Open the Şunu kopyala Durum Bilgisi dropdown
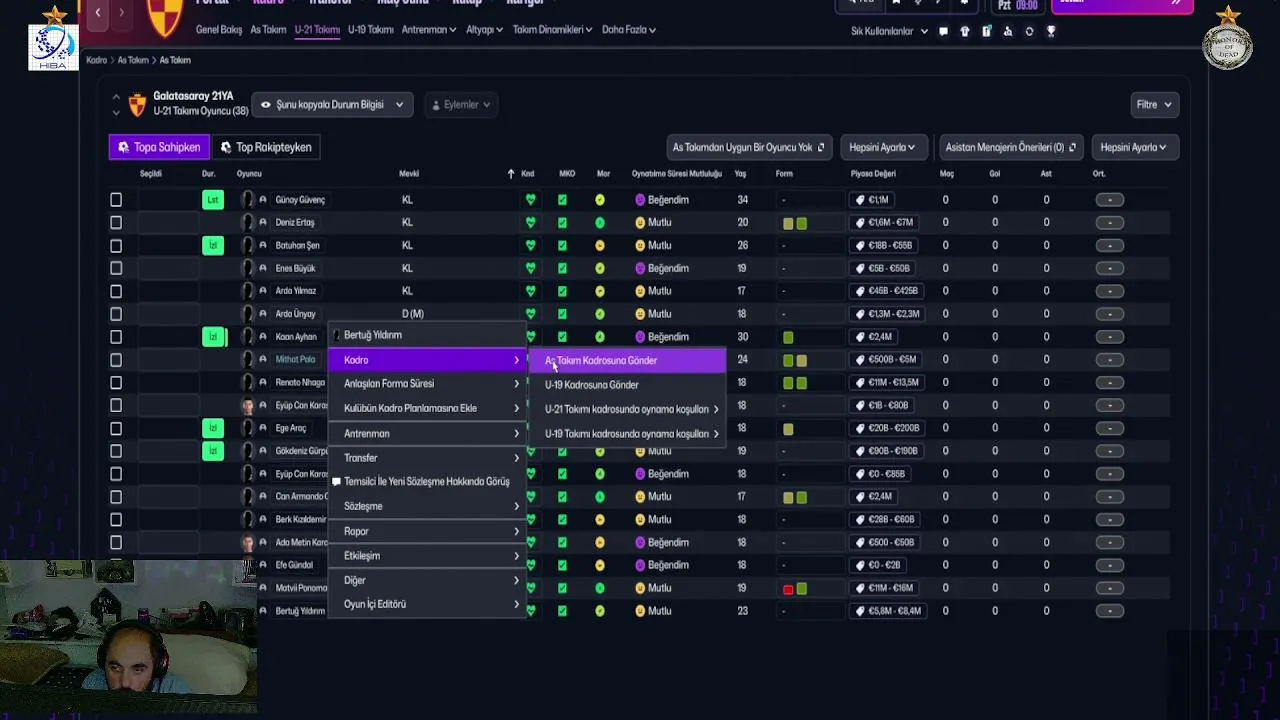The height and width of the screenshot is (720, 1280). tap(332, 104)
